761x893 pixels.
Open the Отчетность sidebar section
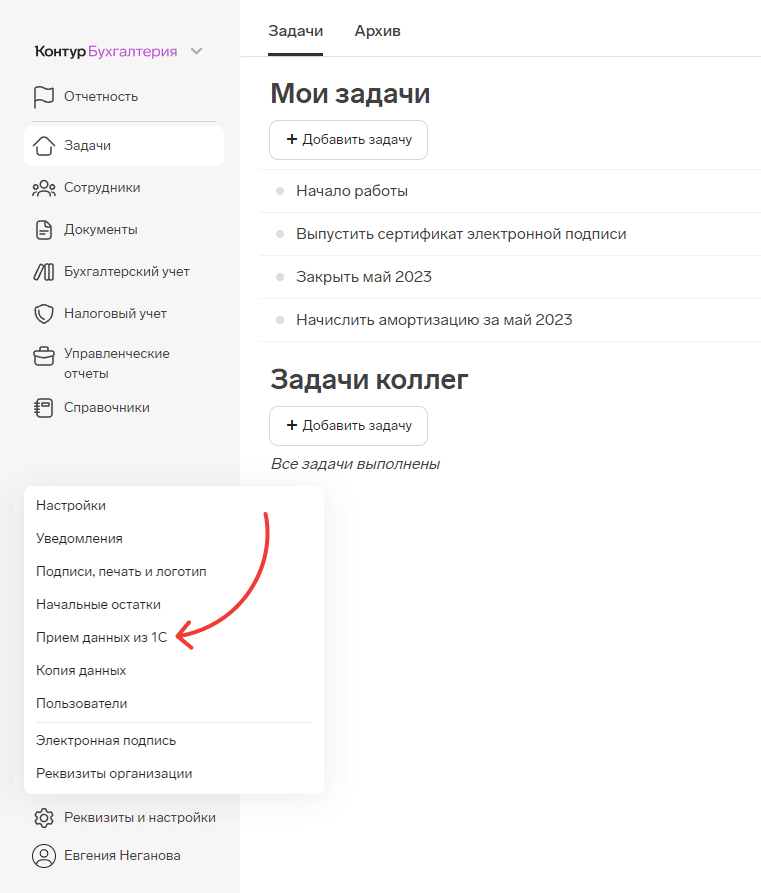101,97
